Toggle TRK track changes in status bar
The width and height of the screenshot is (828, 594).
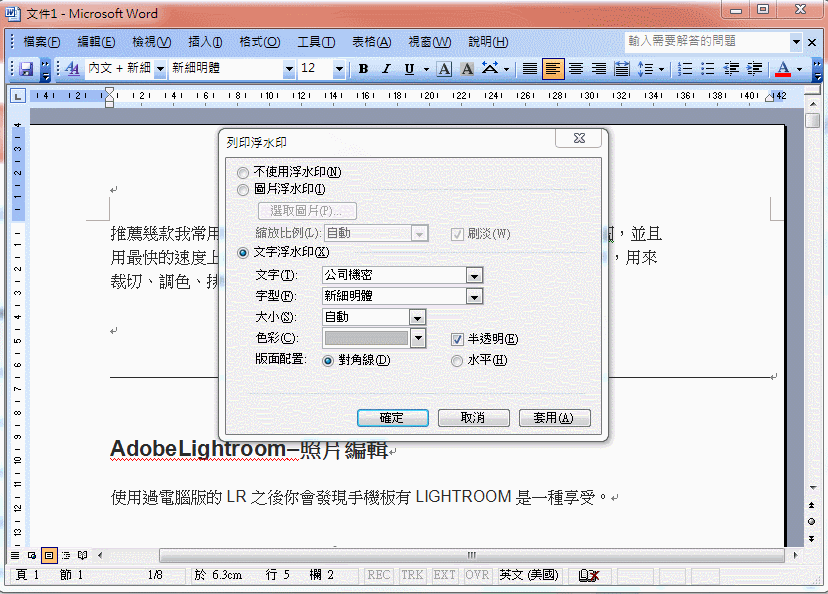tap(412, 575)
